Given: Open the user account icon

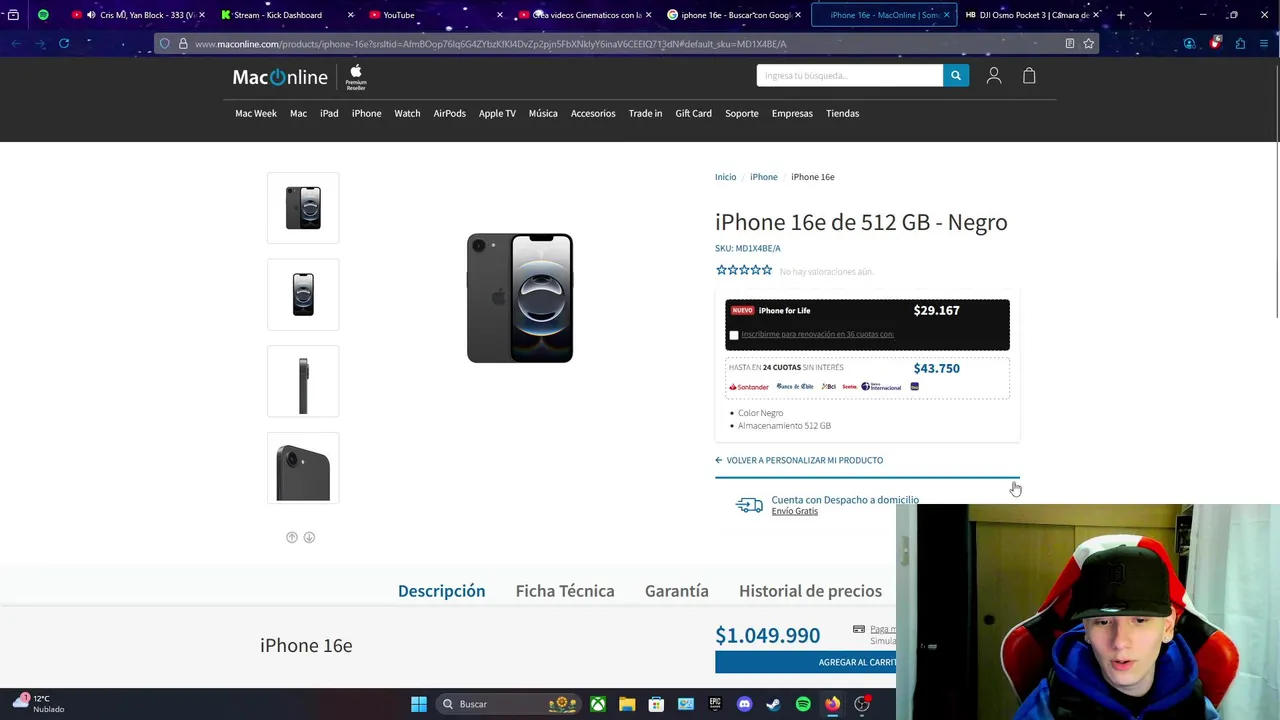Looking at the screenshot, I should pos(994,75).
